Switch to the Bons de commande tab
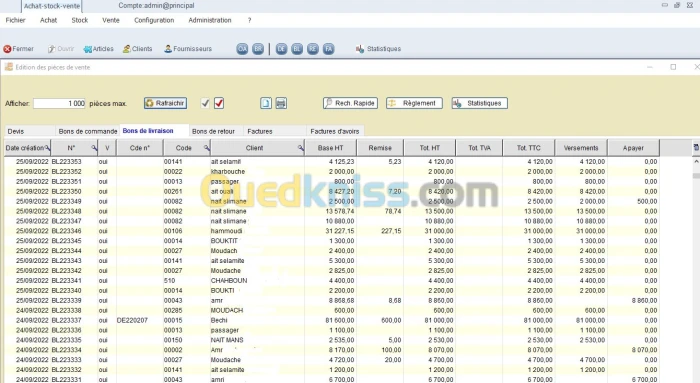This screenshot has height=383, width=700. click(x=88, y=131)
